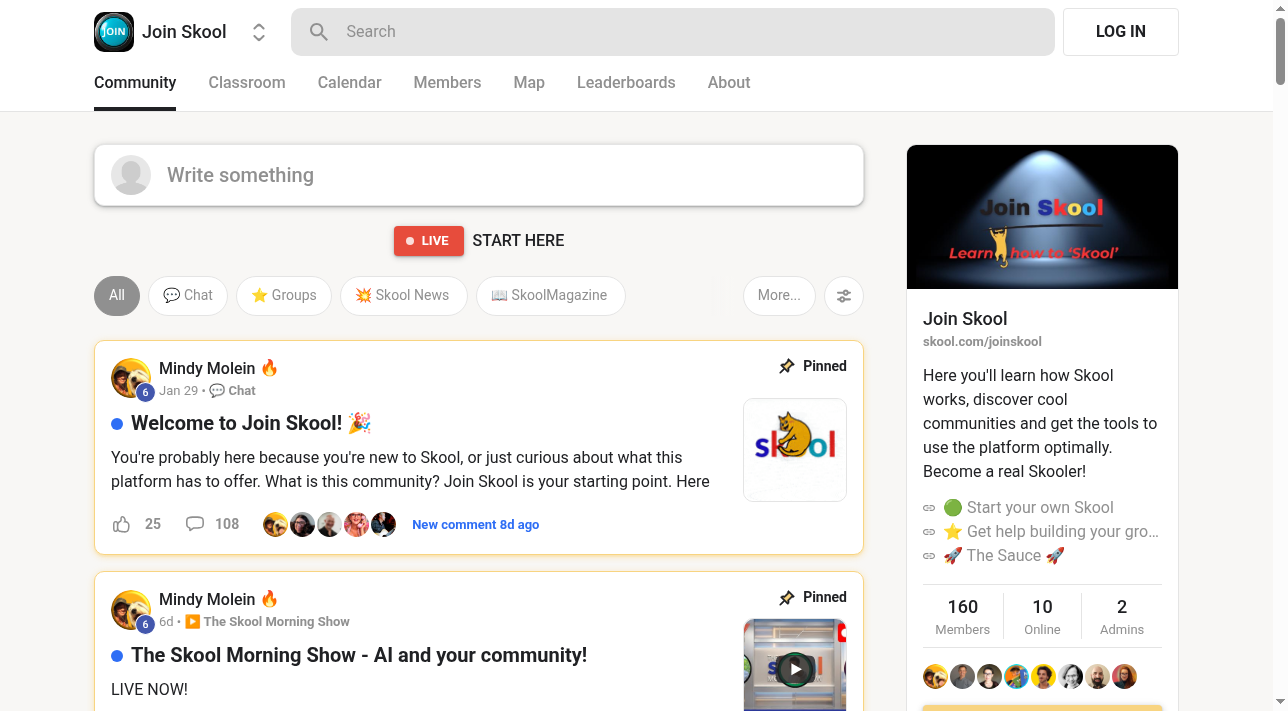Image resolution: width=1288 pixels, height=711 pixels.
Task: Click the first commenter avatar on Welcome post
Action: click(x=275, y=524)
